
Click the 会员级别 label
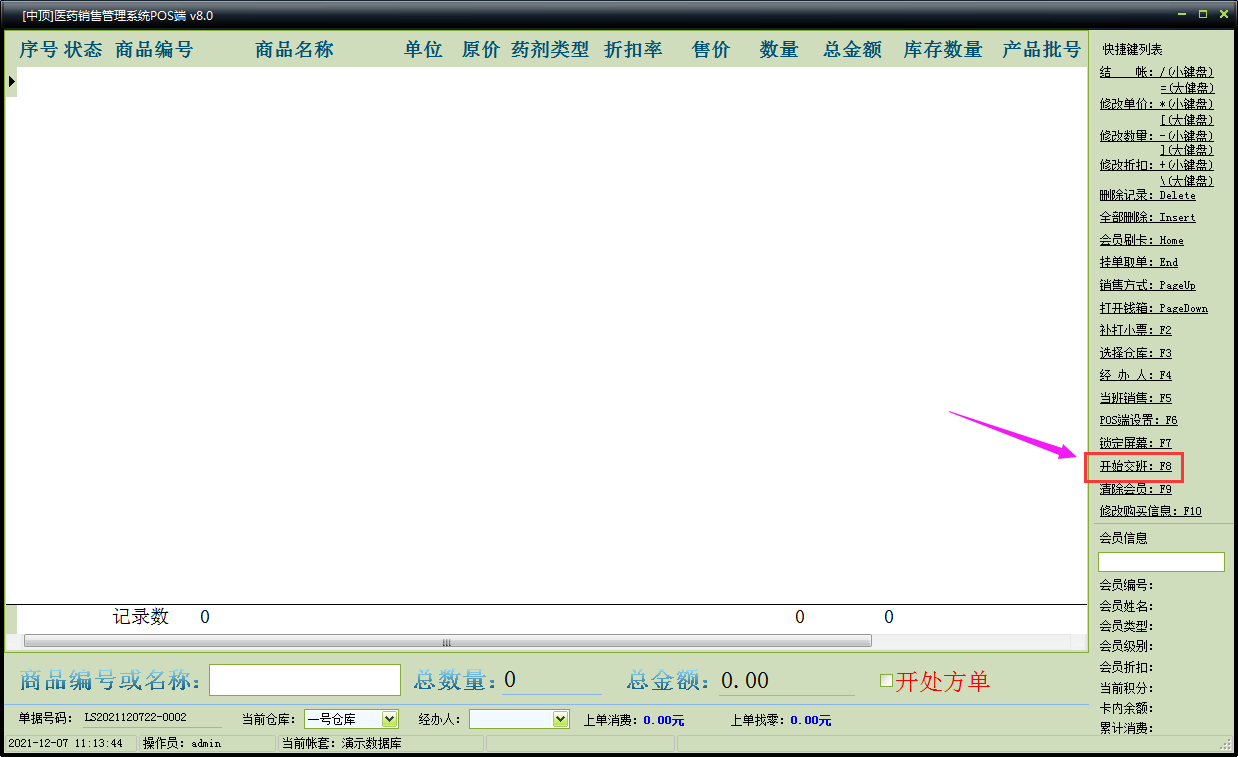(x=1126, y=647)
